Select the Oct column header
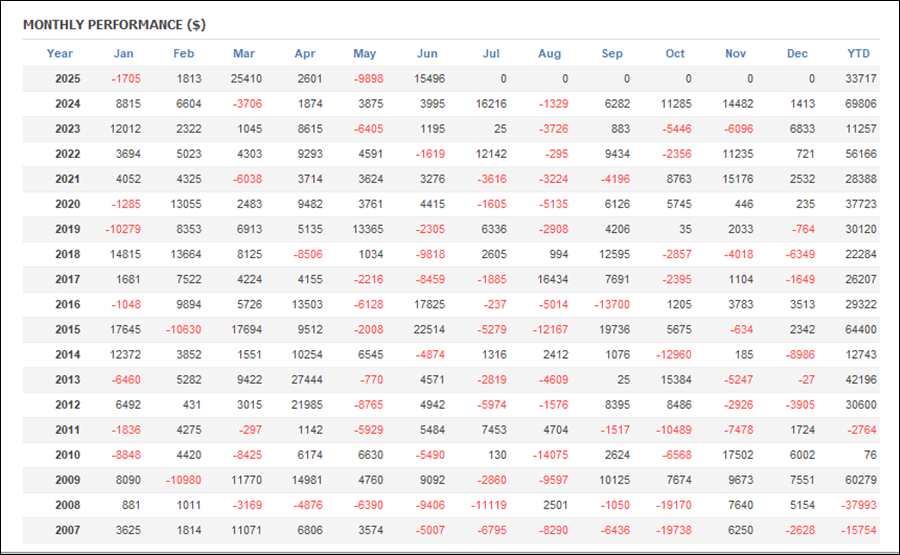This screenshot has width=900, height=555. [x=675, y=53]
